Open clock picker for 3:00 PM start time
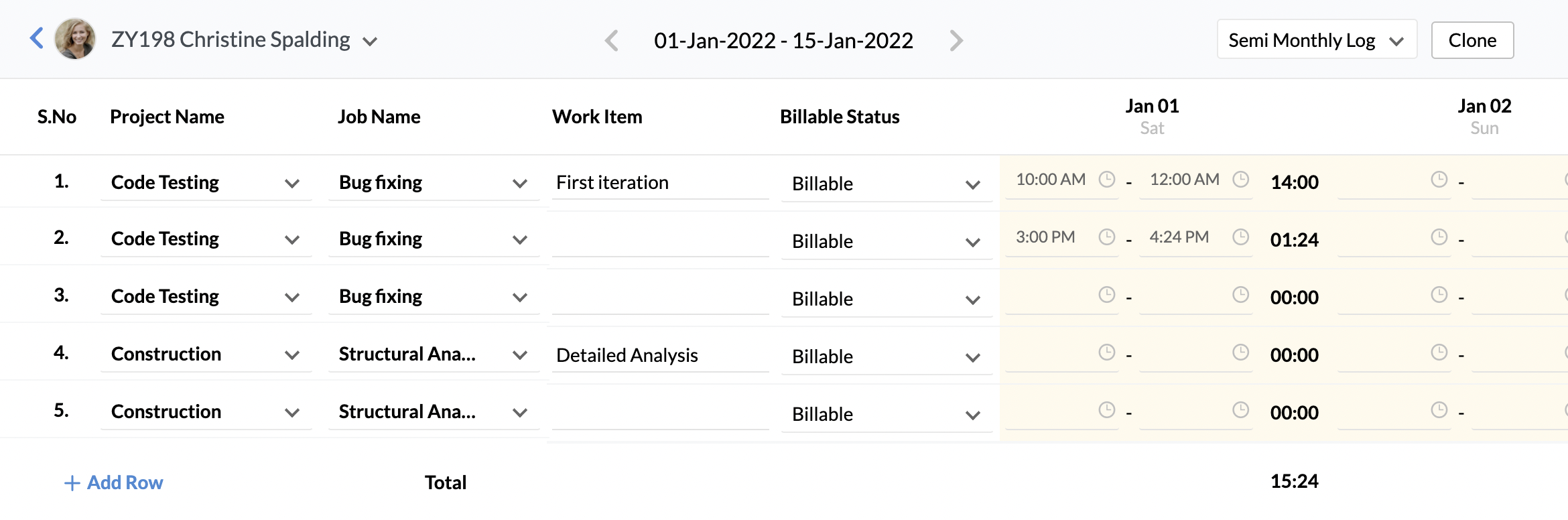The height and width of the screenshot is (520, 1568). pyautogui.click(x=1107, y=237)
